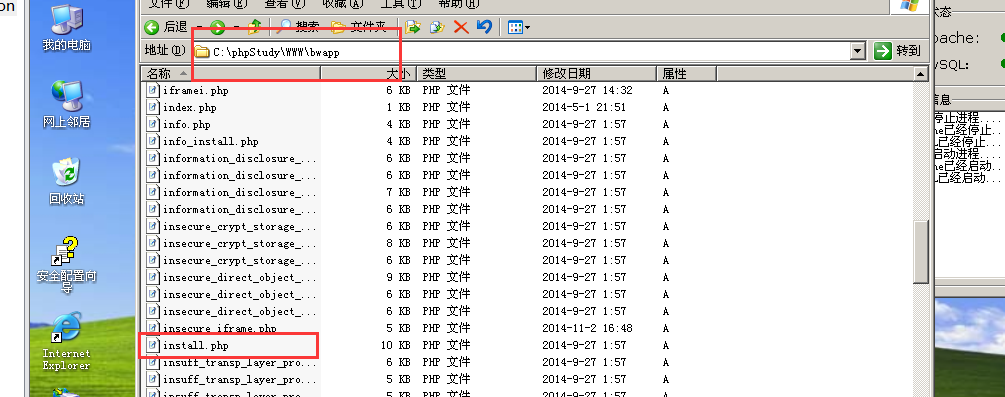Select the insecure_crypt_storage file sized 8 KB

(x=240, y=244)
